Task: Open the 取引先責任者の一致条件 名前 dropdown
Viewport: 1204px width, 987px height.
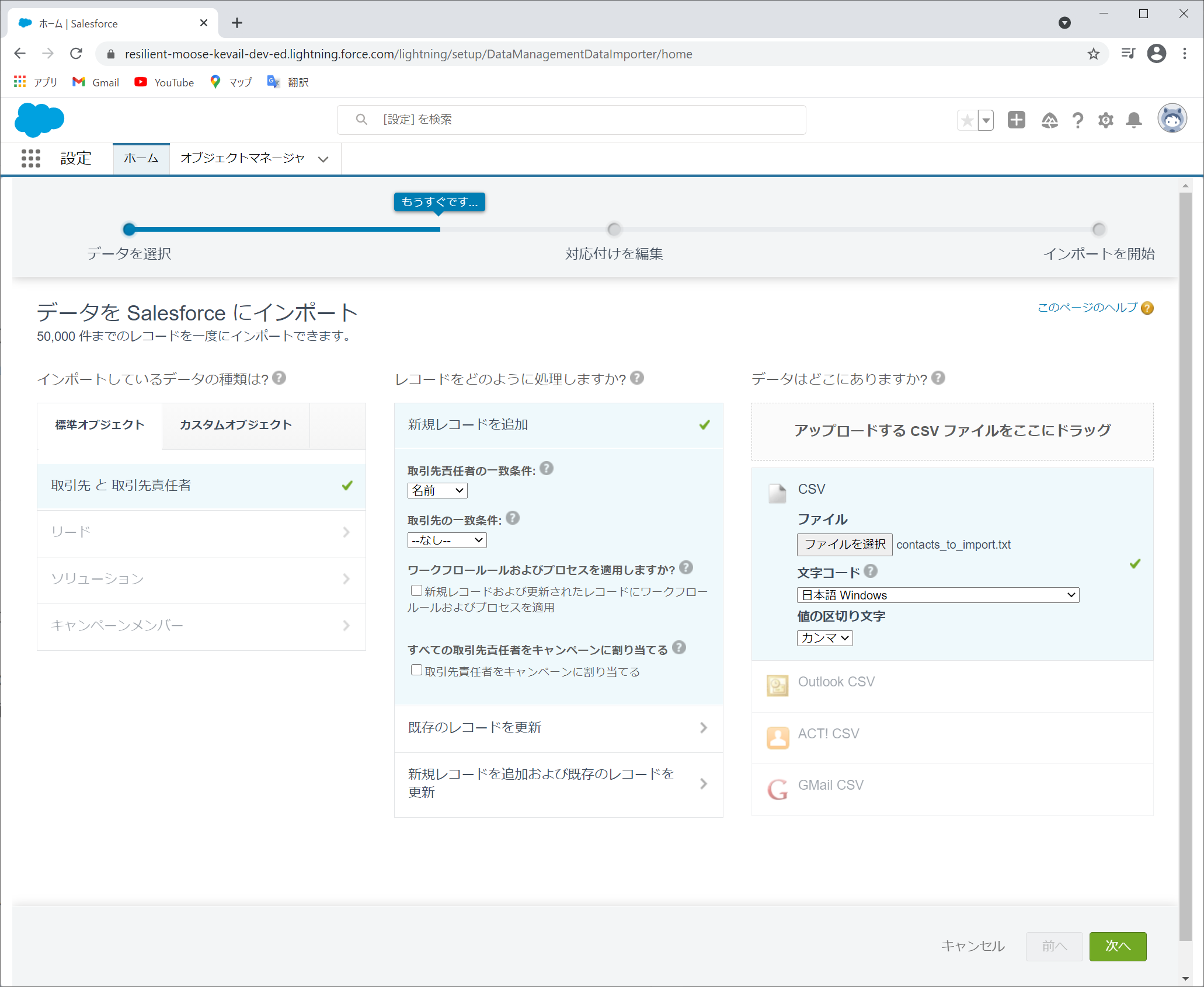Action: click(x=437, y=491)
